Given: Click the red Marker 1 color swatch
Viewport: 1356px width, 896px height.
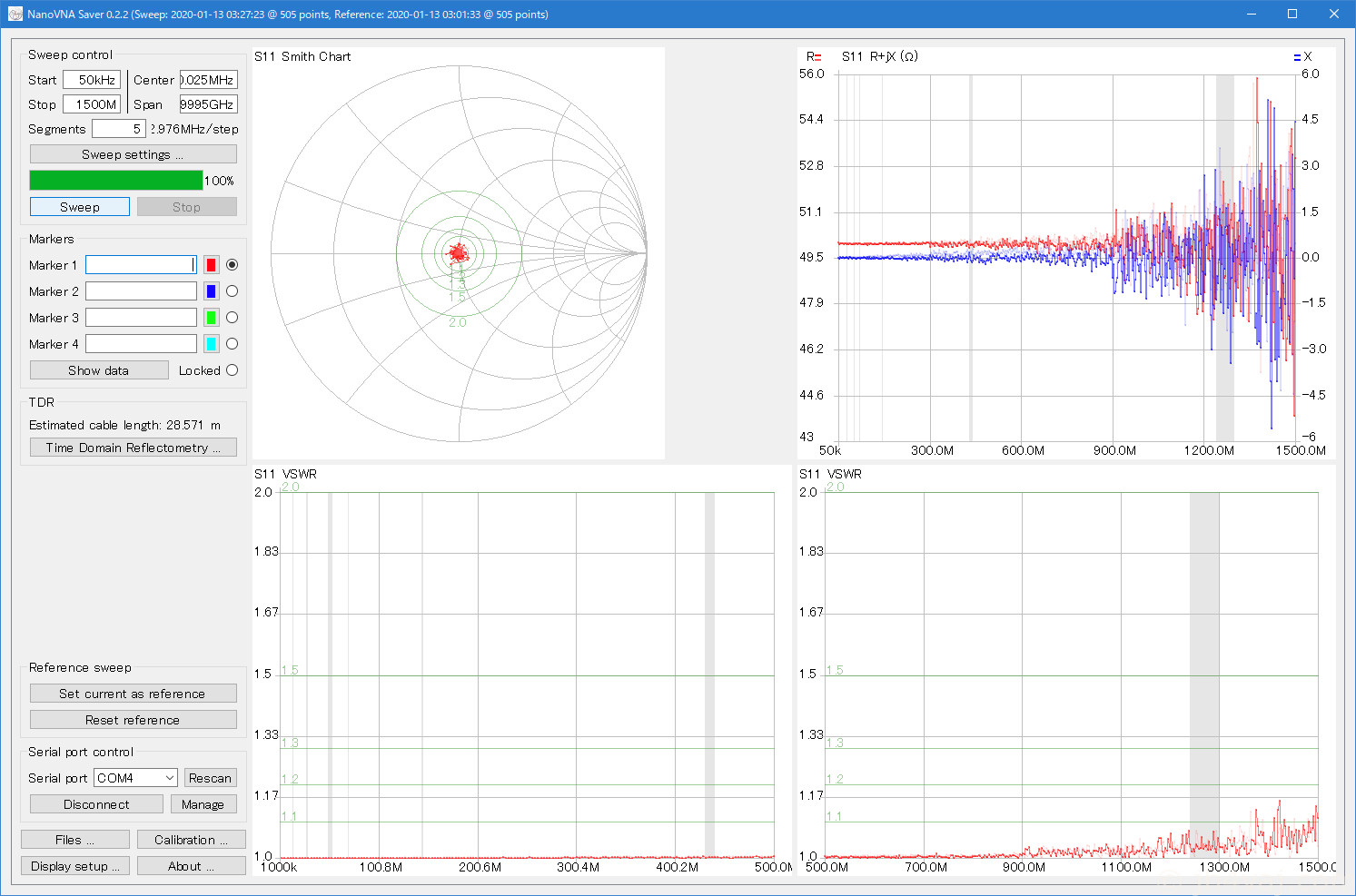Looking at the screenshot, I should (x=211, y=265).
